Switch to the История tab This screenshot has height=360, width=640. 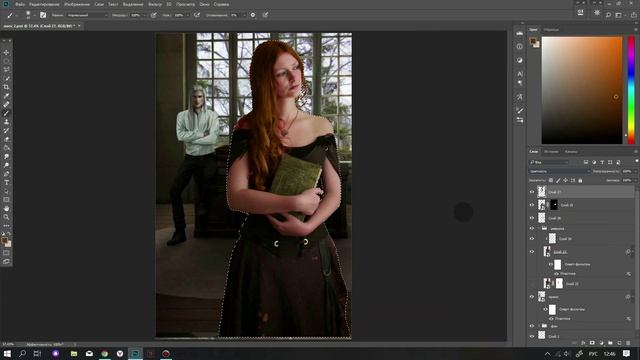(551, 152)
